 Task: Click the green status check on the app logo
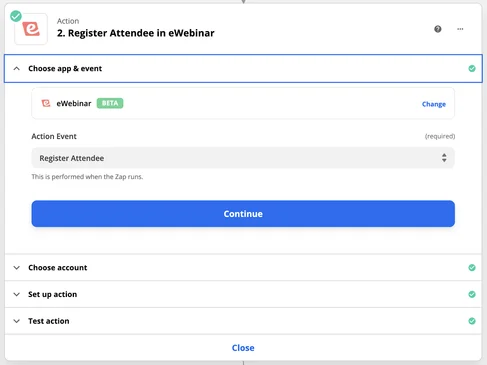coord(16,16)
